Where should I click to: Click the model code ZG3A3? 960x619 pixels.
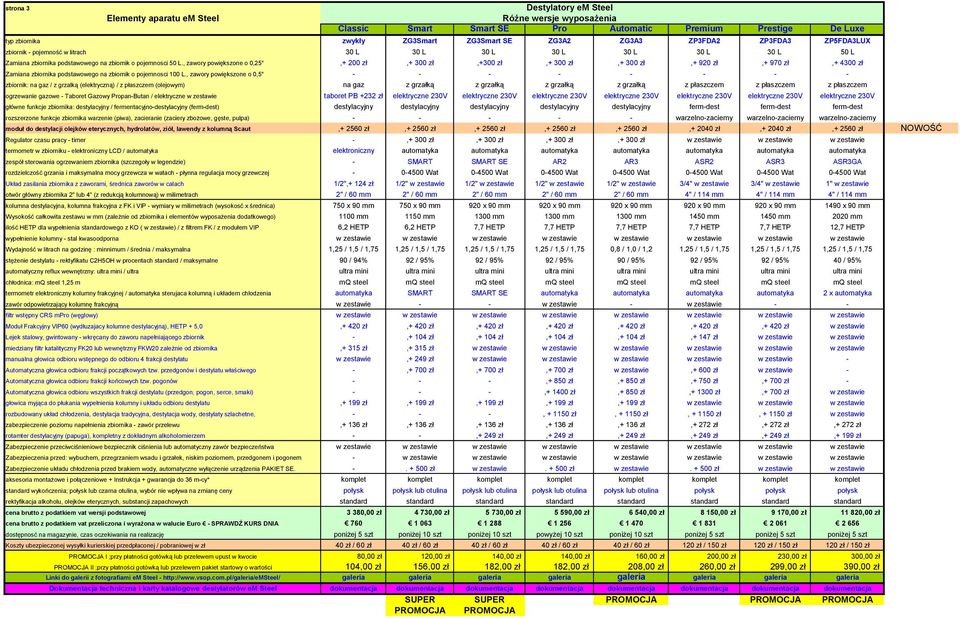(x=631, y=41)
